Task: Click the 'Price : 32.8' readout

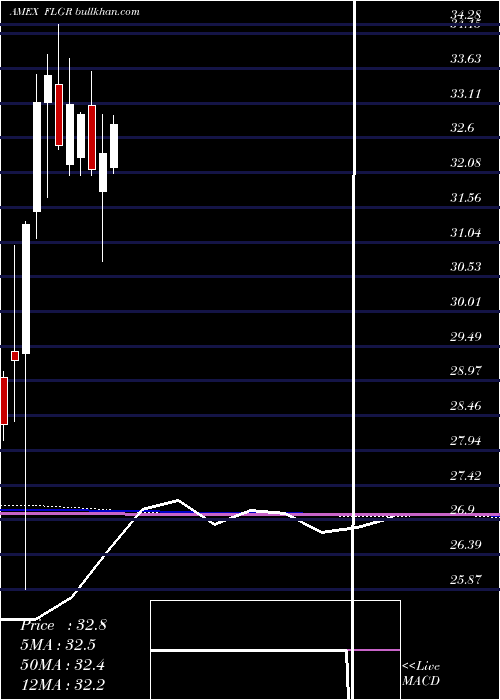Action: (x=63, y=625)
